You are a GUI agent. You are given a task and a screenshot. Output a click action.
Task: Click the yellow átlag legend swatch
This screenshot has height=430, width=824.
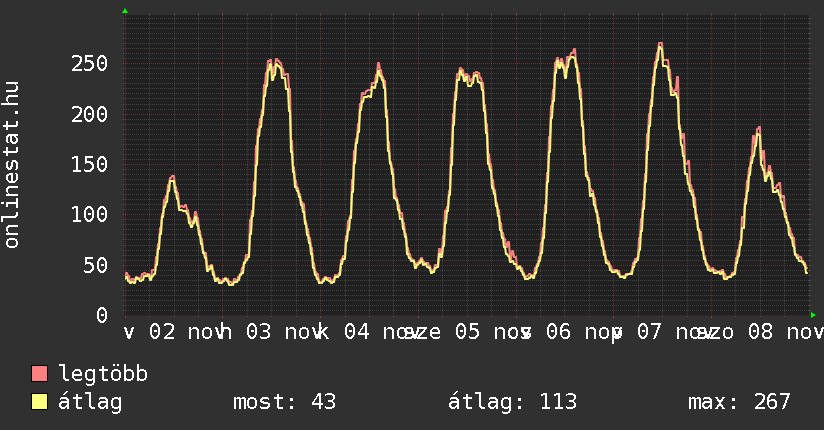point(40,402)
